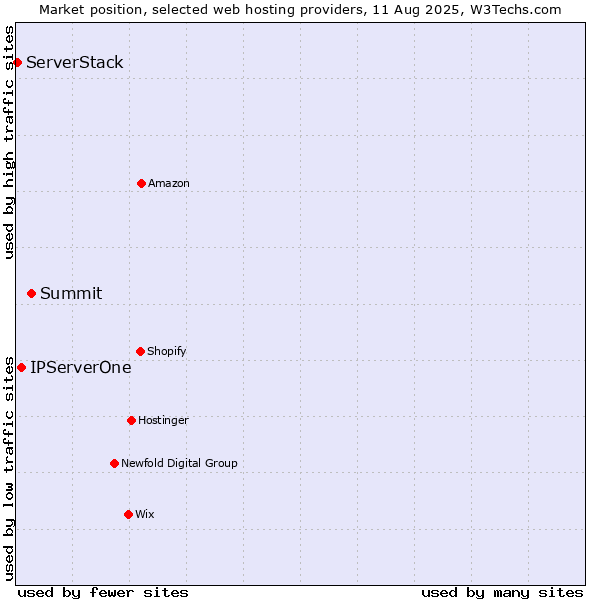Select the Hostinger red marker
Image resolution: width=600 pixels, height=600 pixels.
131,421
